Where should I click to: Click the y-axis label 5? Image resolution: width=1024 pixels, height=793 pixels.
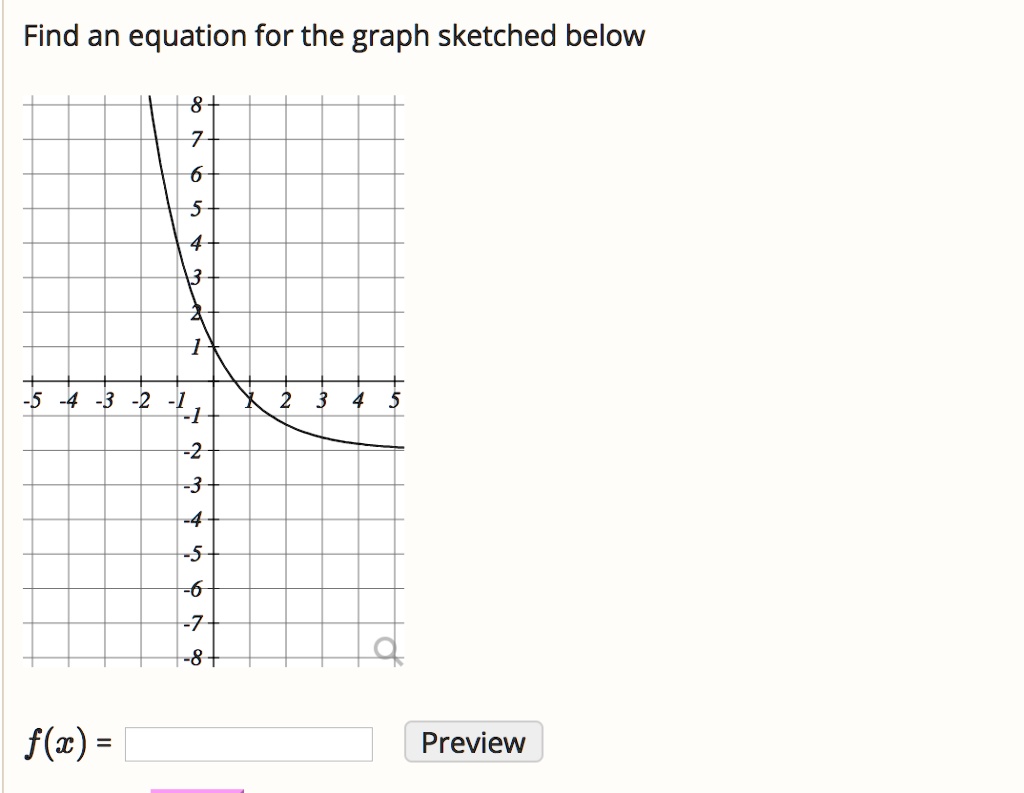[x=197, y=209]
